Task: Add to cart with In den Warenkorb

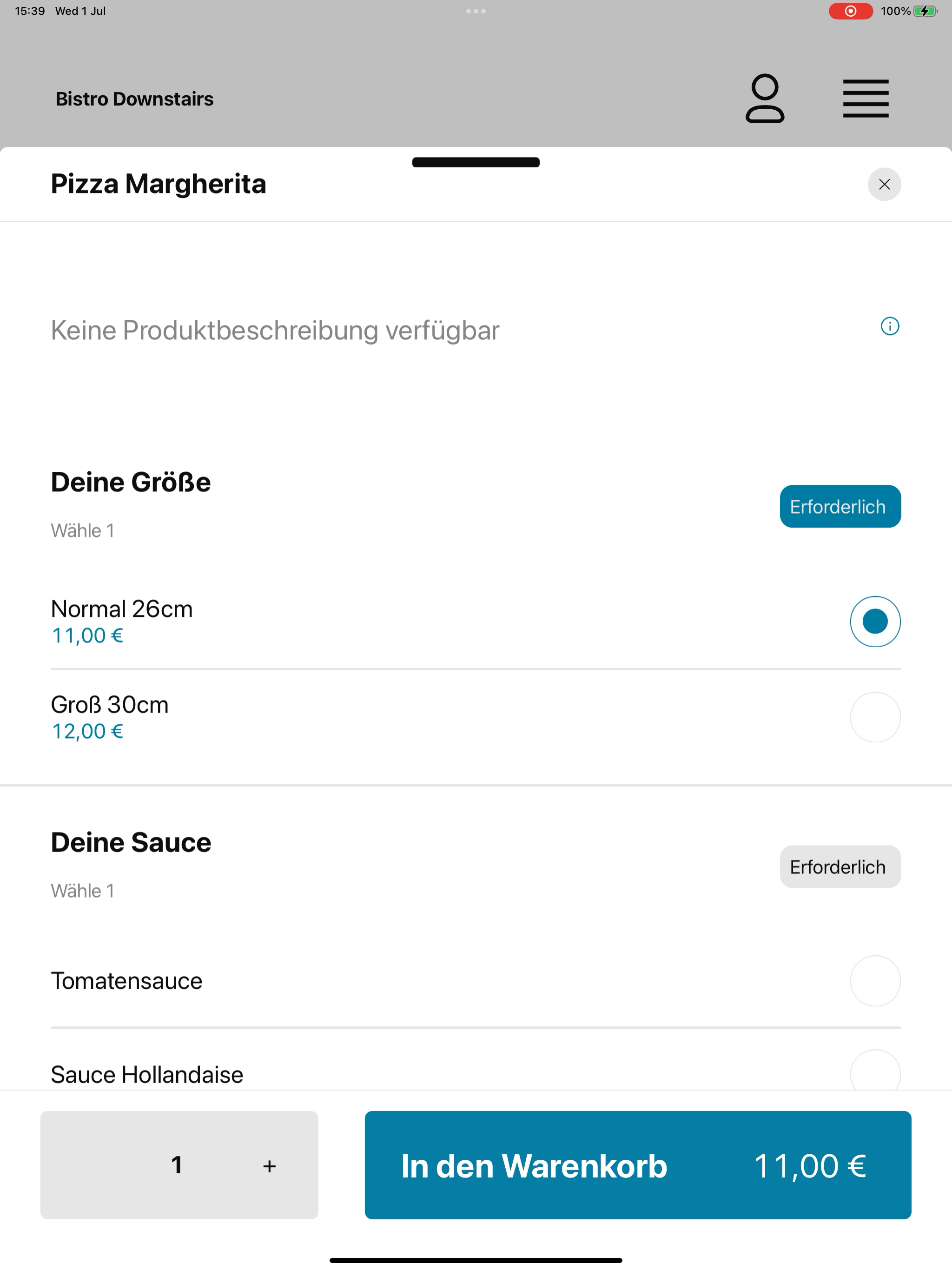Action: [x=638, y=1165]
